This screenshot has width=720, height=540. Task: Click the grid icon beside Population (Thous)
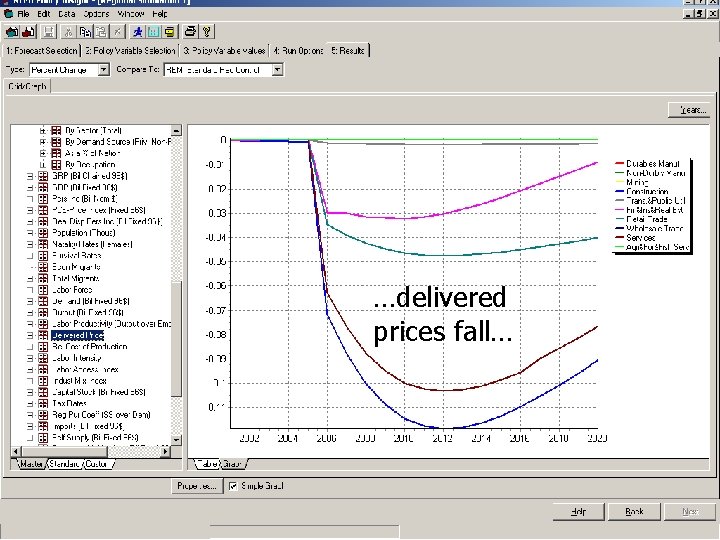pyautogui.click(x=43, y=233)
